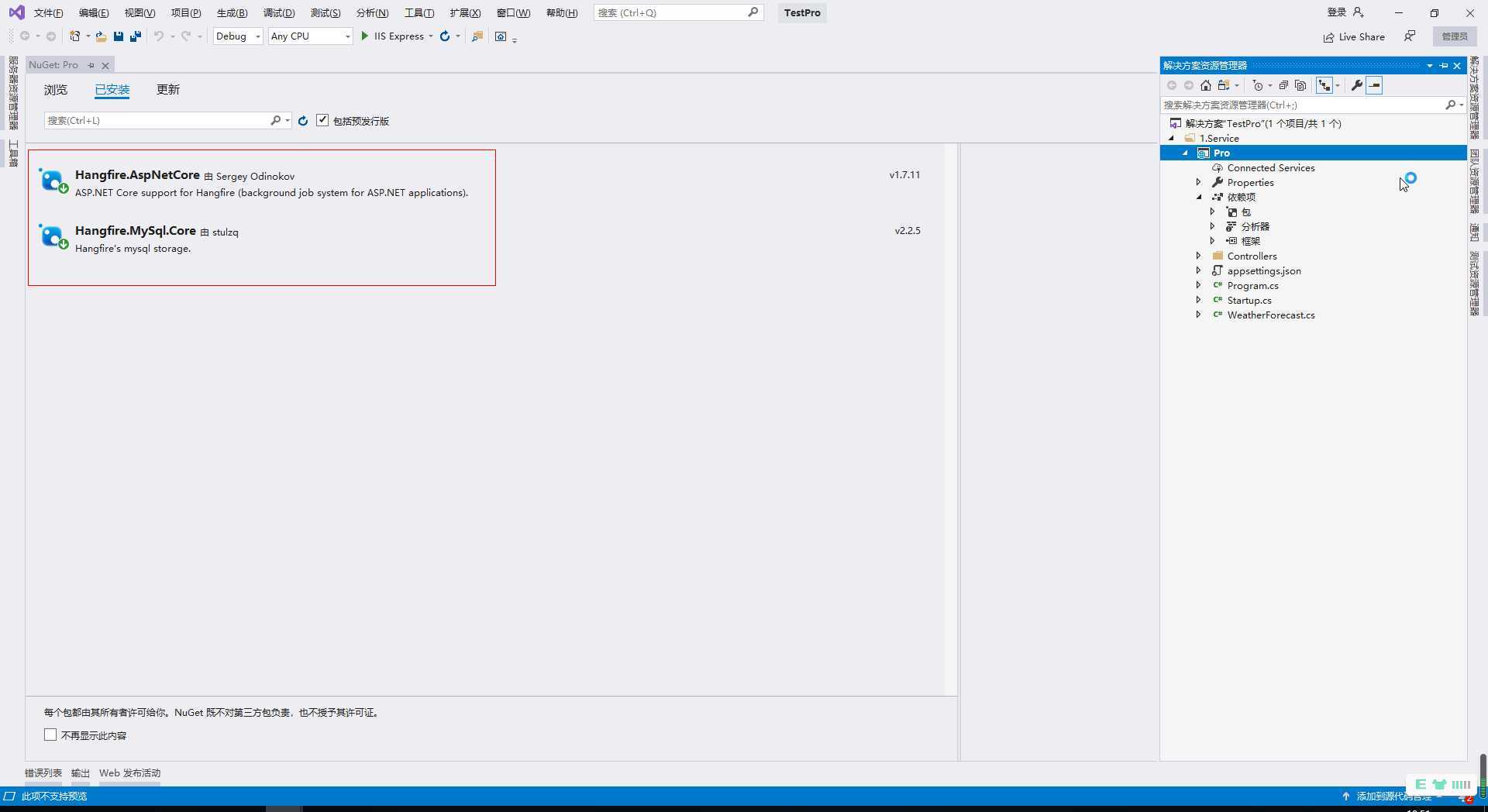Expand the Properties node
1488x812 pixels.
[x=1198, y=182]
